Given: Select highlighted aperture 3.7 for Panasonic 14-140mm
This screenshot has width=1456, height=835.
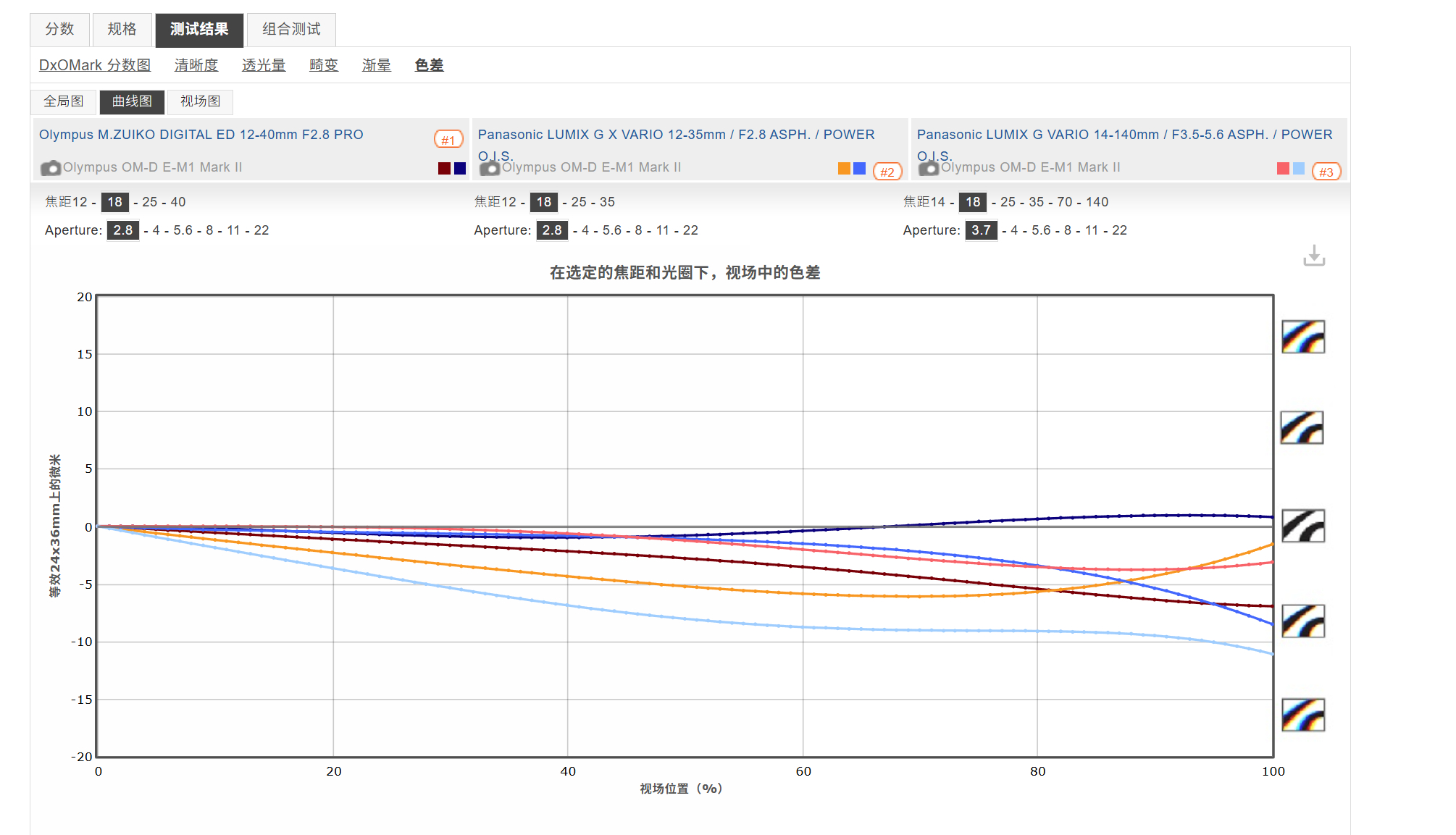Looking at the screenshot, I should 981,230.
